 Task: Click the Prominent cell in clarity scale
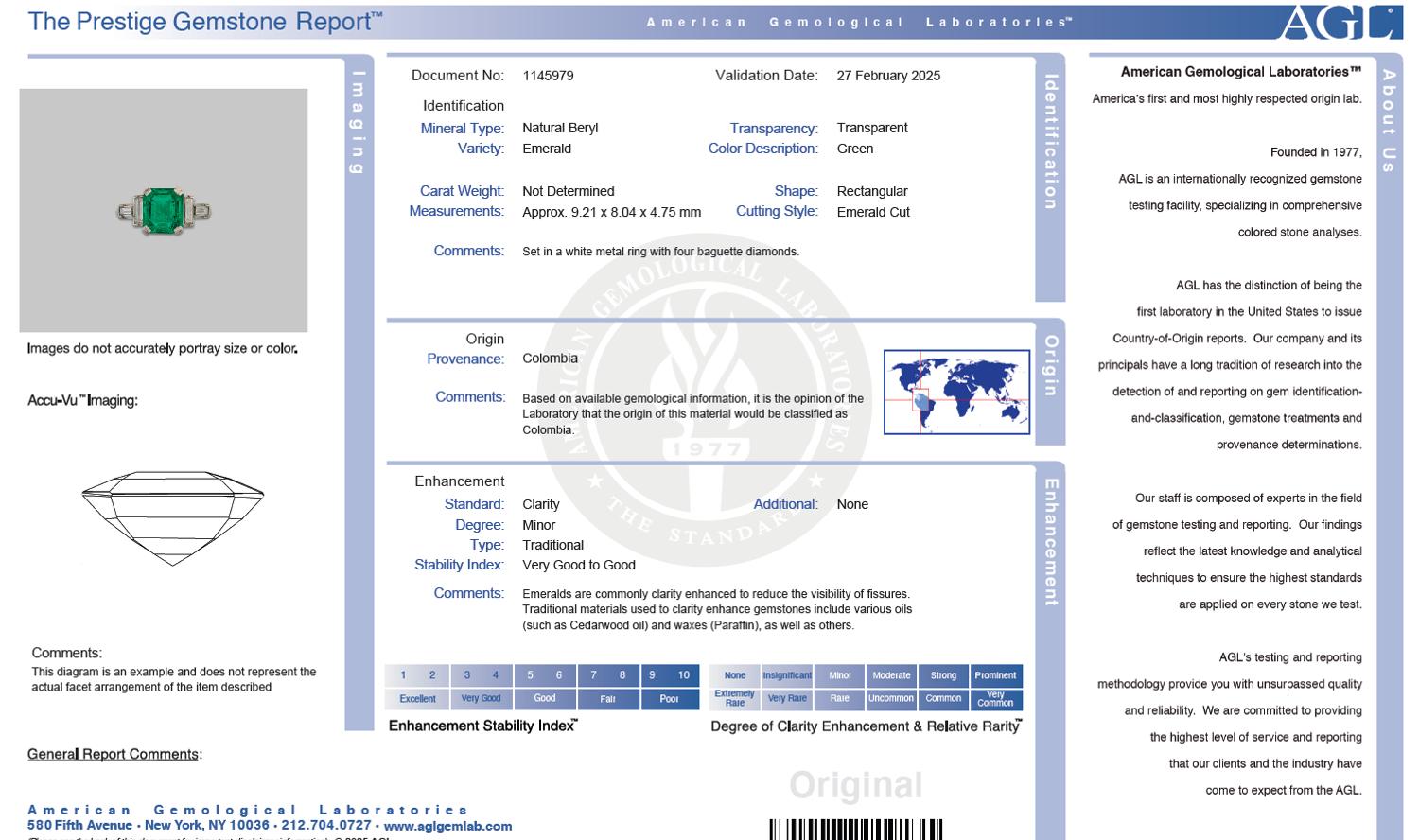click(x=996, y=675)
